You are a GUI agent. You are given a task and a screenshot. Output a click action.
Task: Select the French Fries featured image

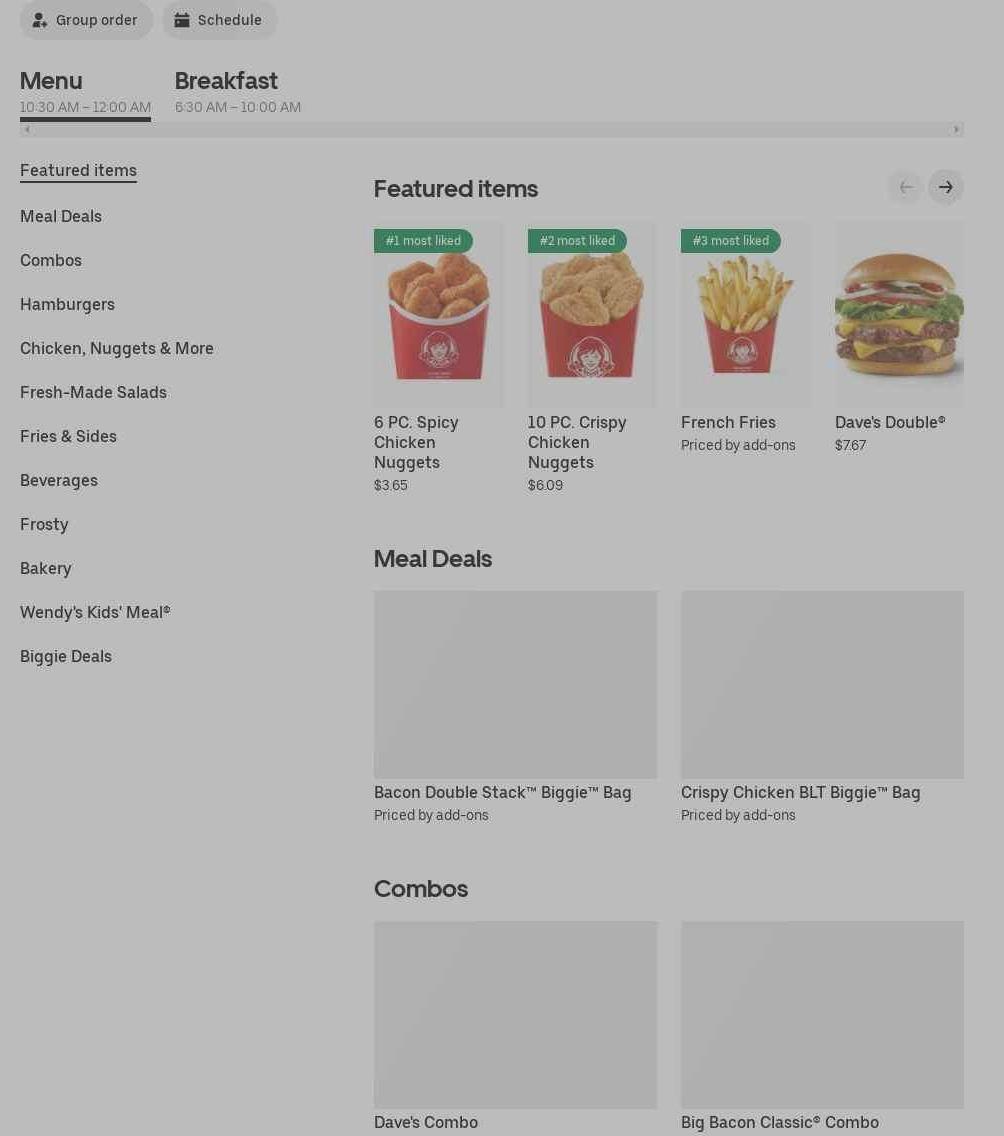745,314
